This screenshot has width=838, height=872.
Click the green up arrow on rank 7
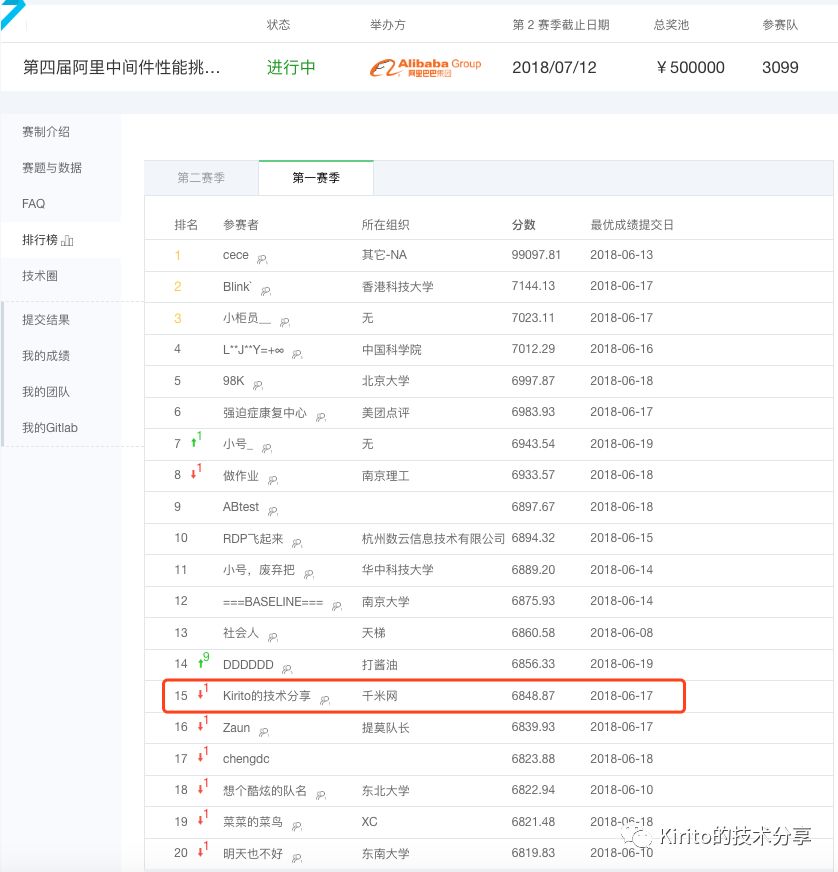point(194,443)
